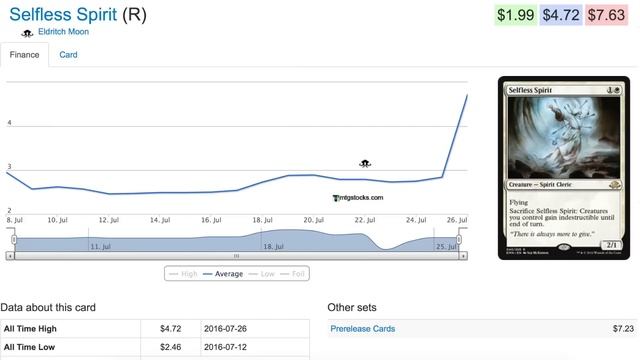Click the scrollbar left arrow under chart
Viewport: 640px width, 360px height.
pyautogui.click(x=10, y=256)
